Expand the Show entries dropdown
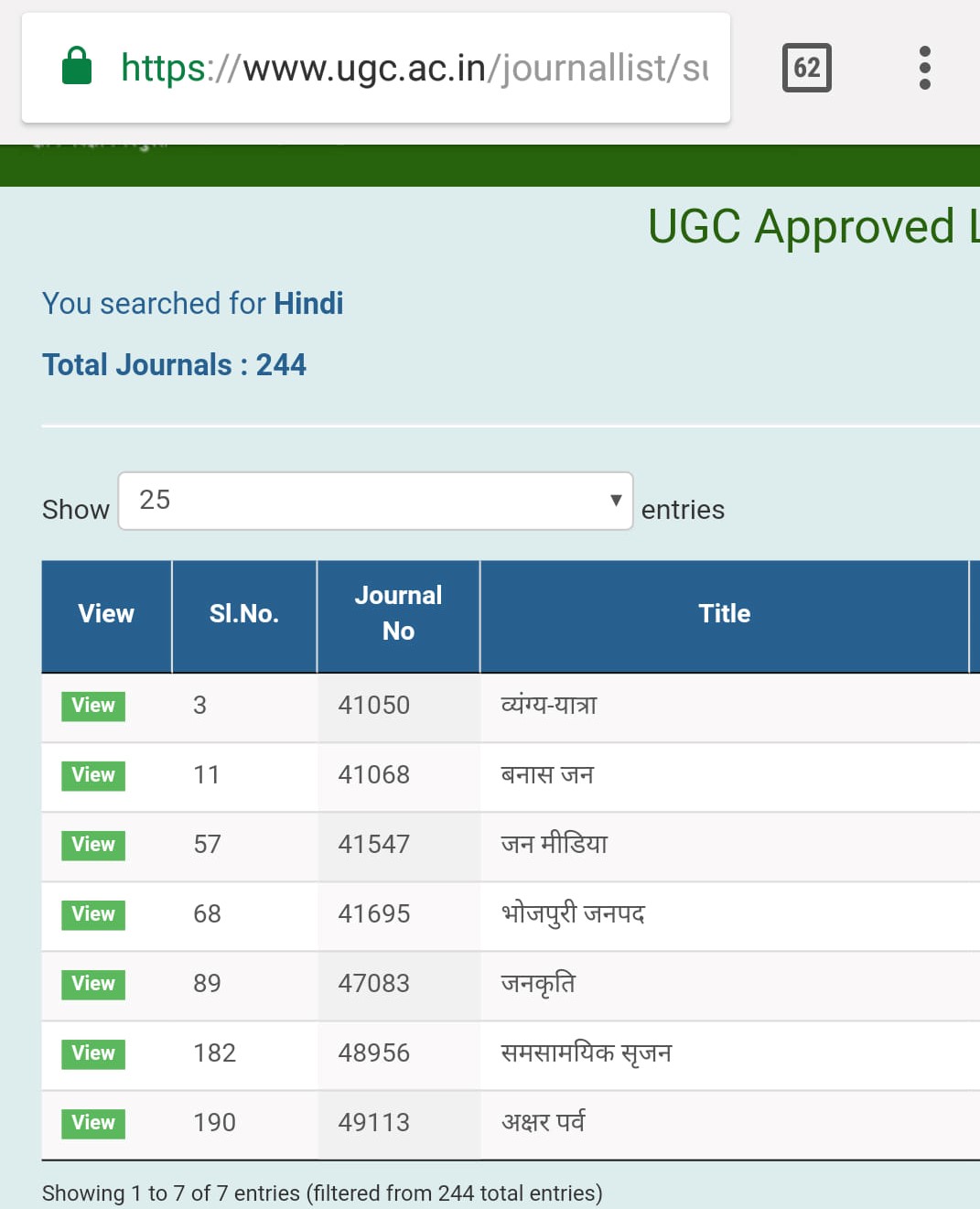 [x=375, y=501]
